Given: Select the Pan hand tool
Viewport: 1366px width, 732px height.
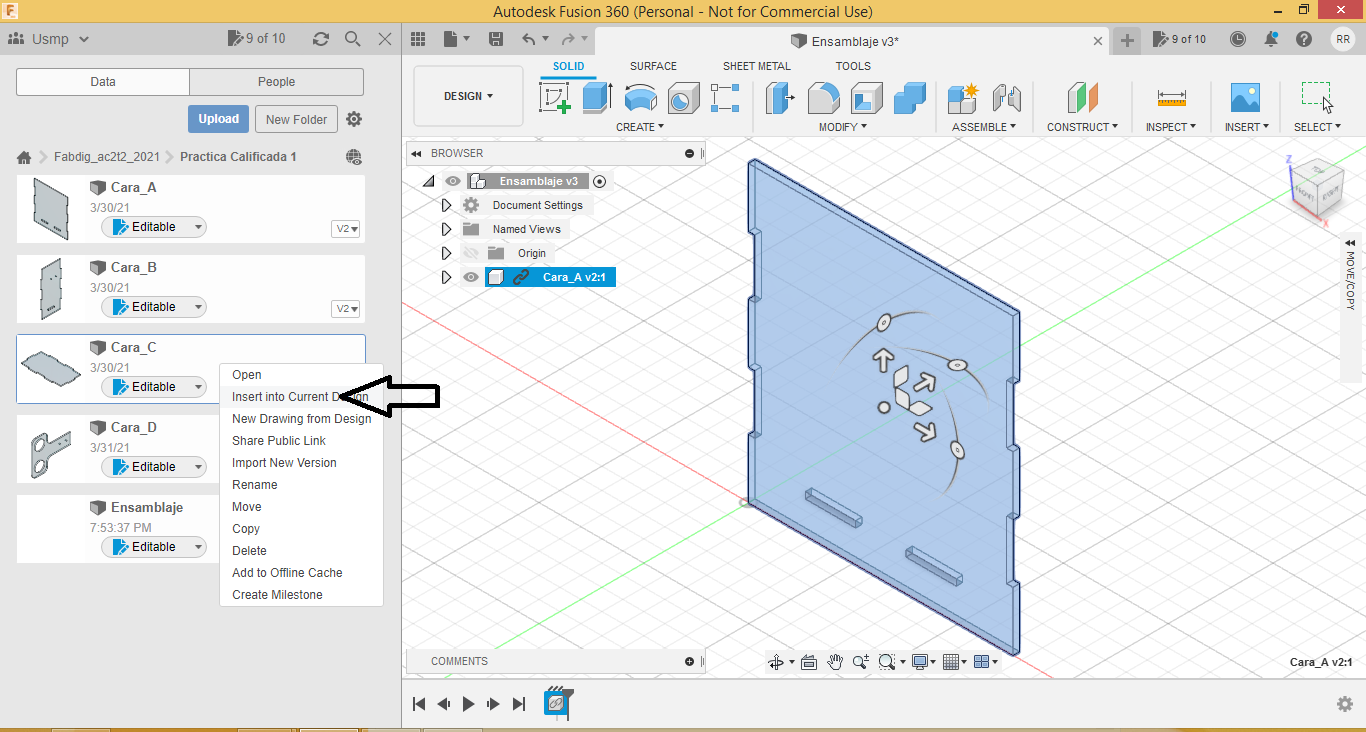Looking at the screenshot, I should 835,662.
